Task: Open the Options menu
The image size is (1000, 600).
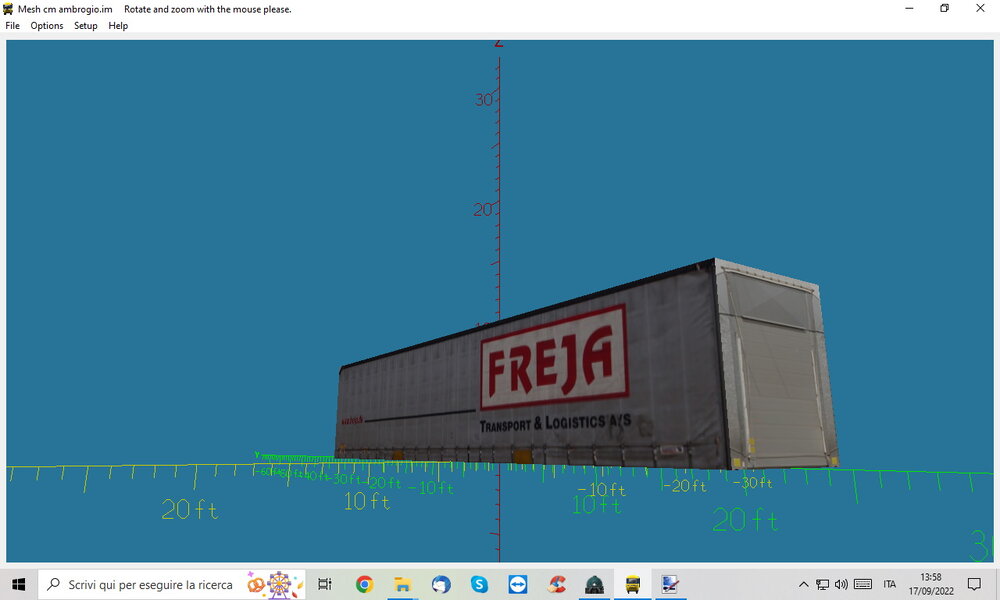Action: click(47, 26)
